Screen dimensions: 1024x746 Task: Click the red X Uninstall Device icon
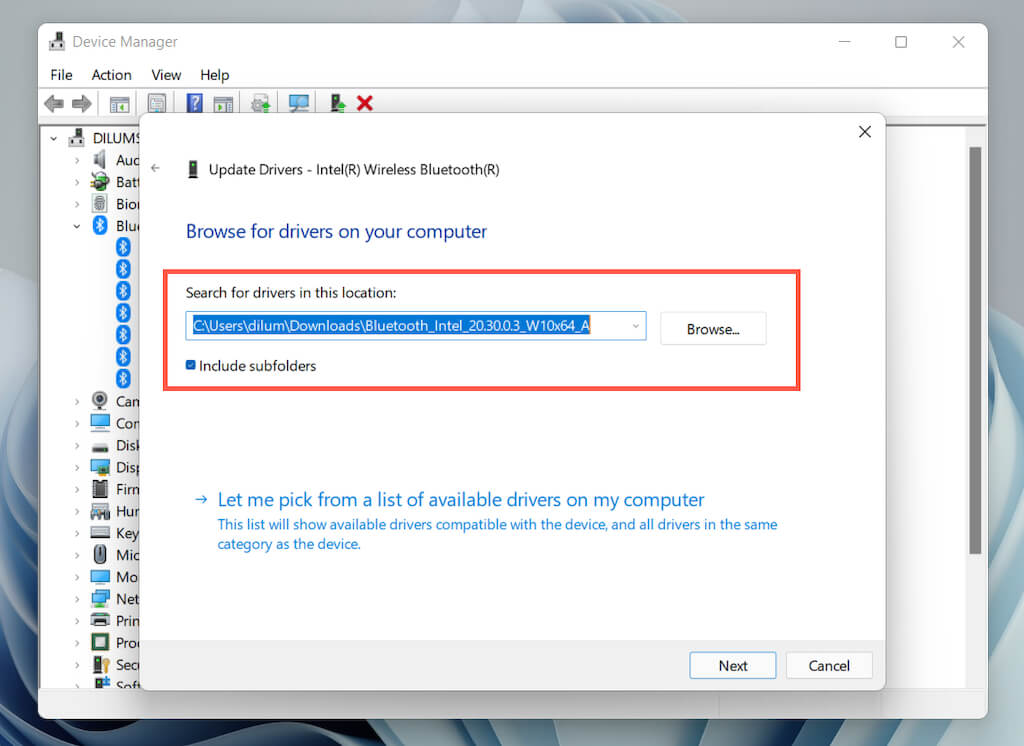365,103
